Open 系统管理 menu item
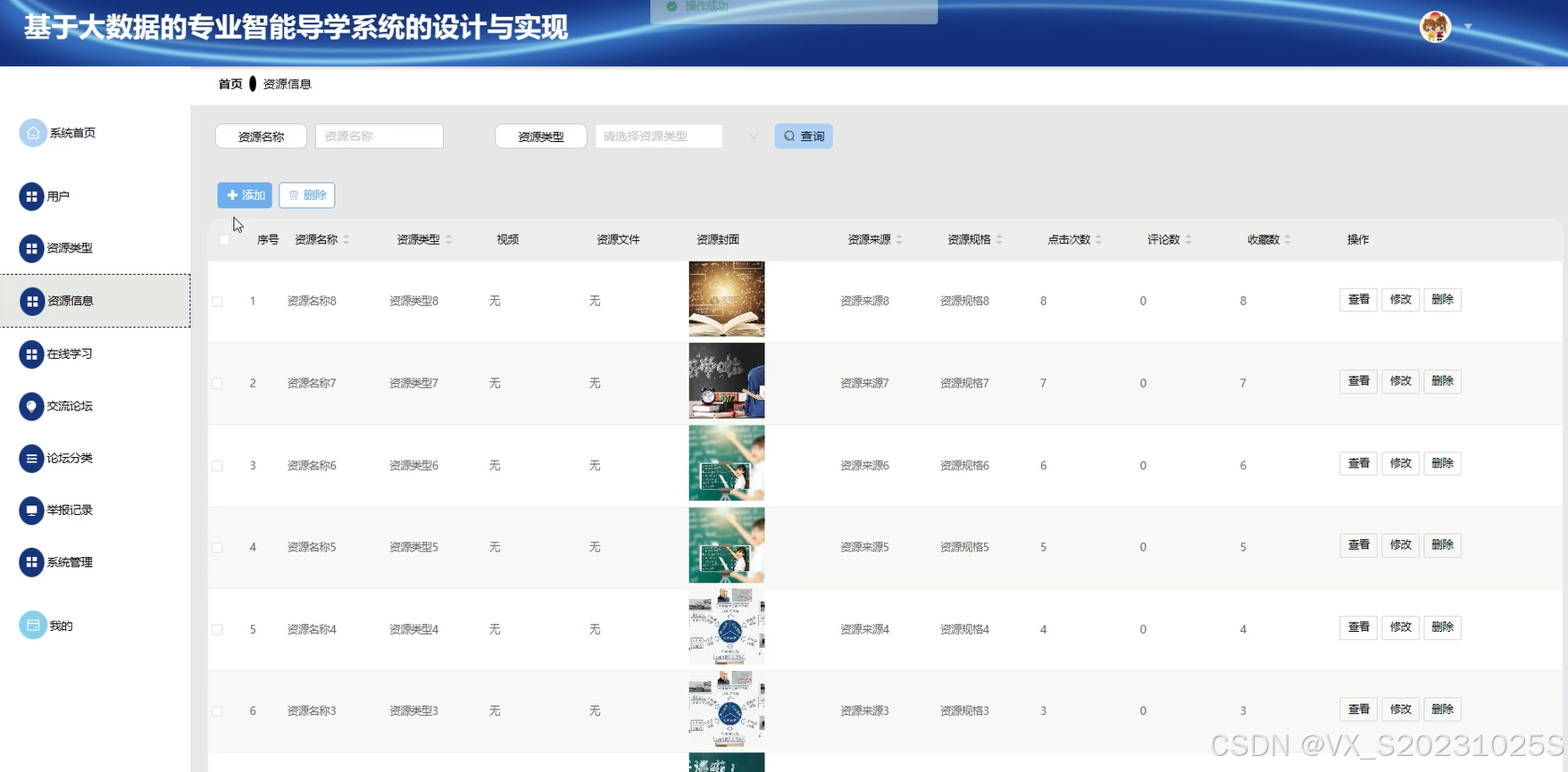Image resolution: width=1568 pixels, height=772 pixels. [70, 562]
